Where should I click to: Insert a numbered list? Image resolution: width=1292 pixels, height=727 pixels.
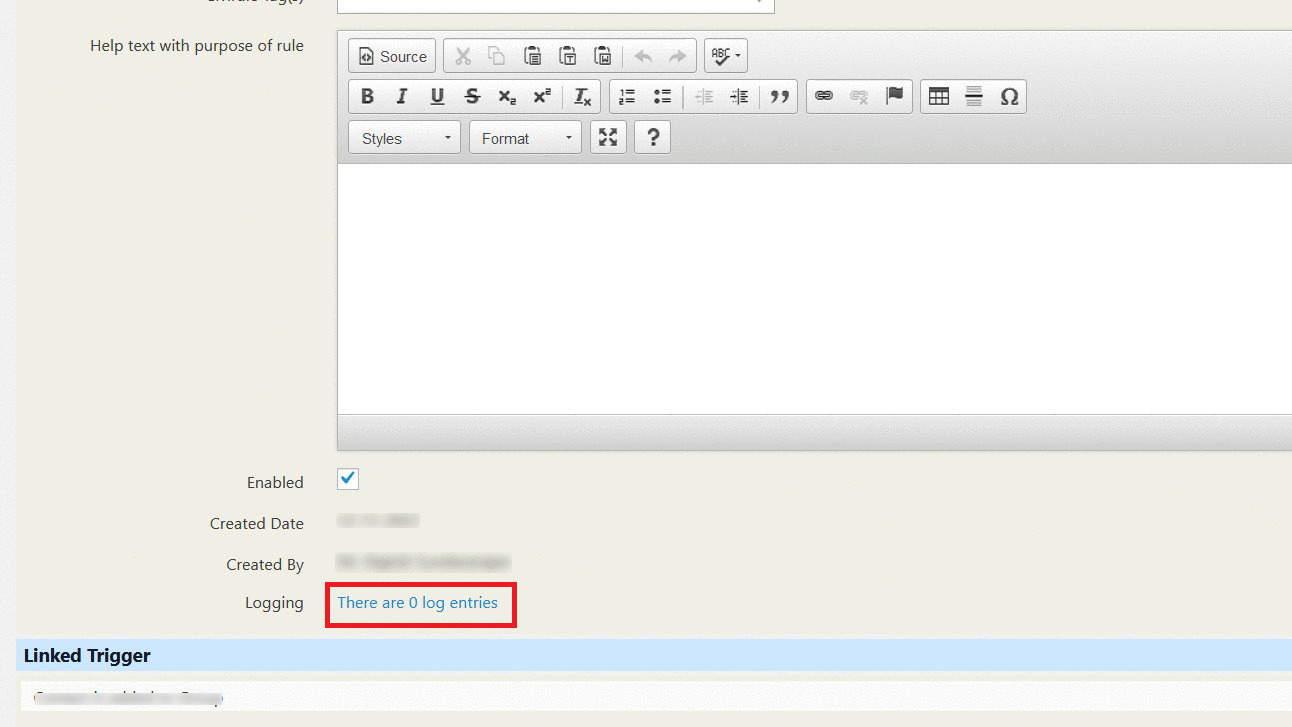627,97
